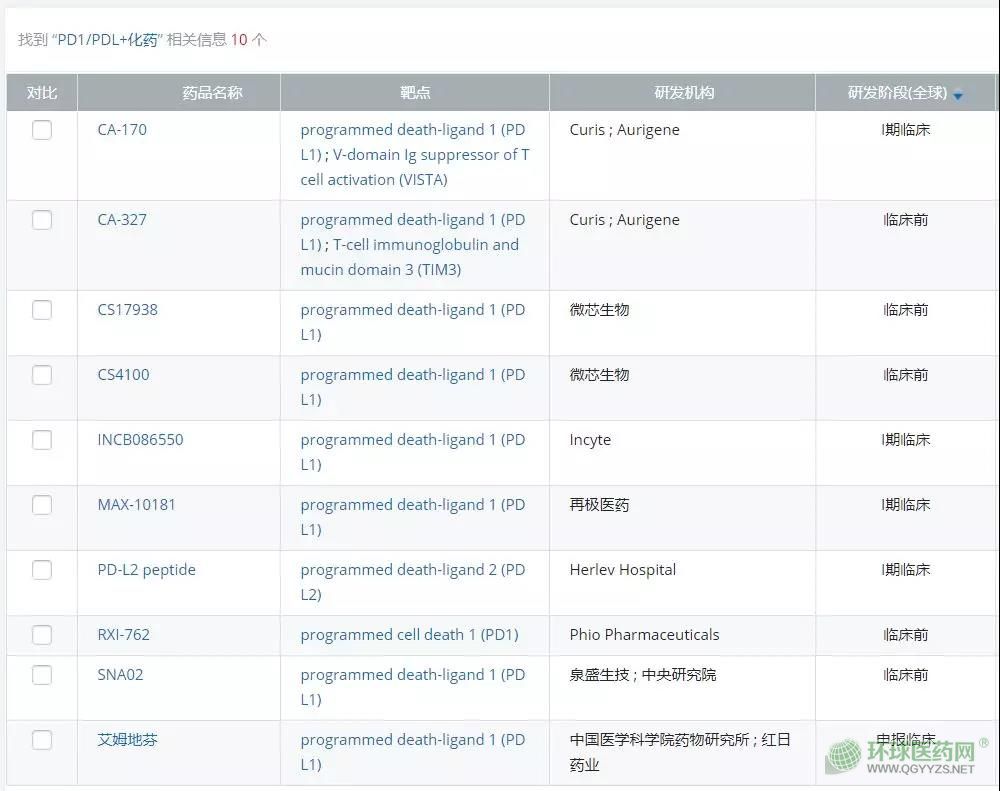This screenshot has width=1000, height=791.
Task: Open drug details for CS4100
Action: tap(123, 375)
